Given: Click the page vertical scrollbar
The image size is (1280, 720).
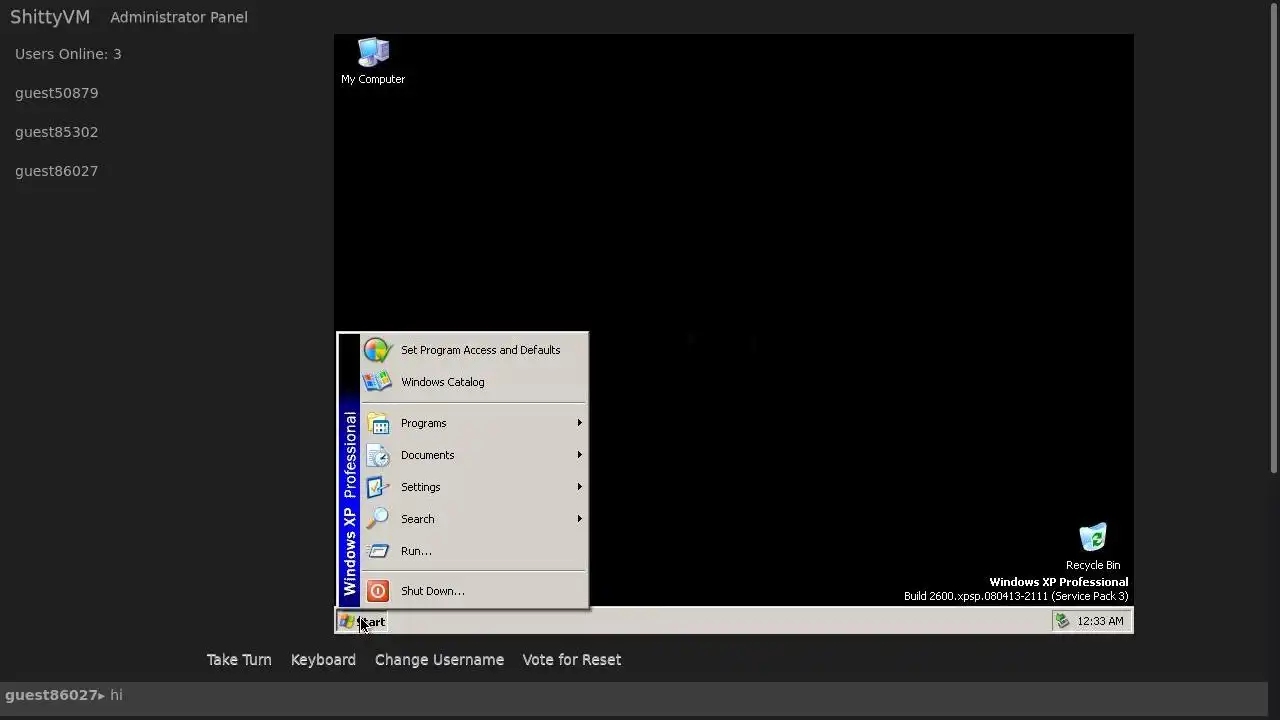Looking at the screenshot, I should [x=1274, y=238].
